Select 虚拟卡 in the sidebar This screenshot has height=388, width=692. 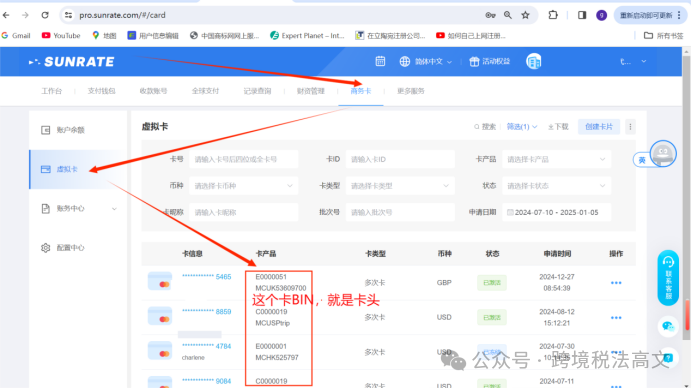point(78,170)
